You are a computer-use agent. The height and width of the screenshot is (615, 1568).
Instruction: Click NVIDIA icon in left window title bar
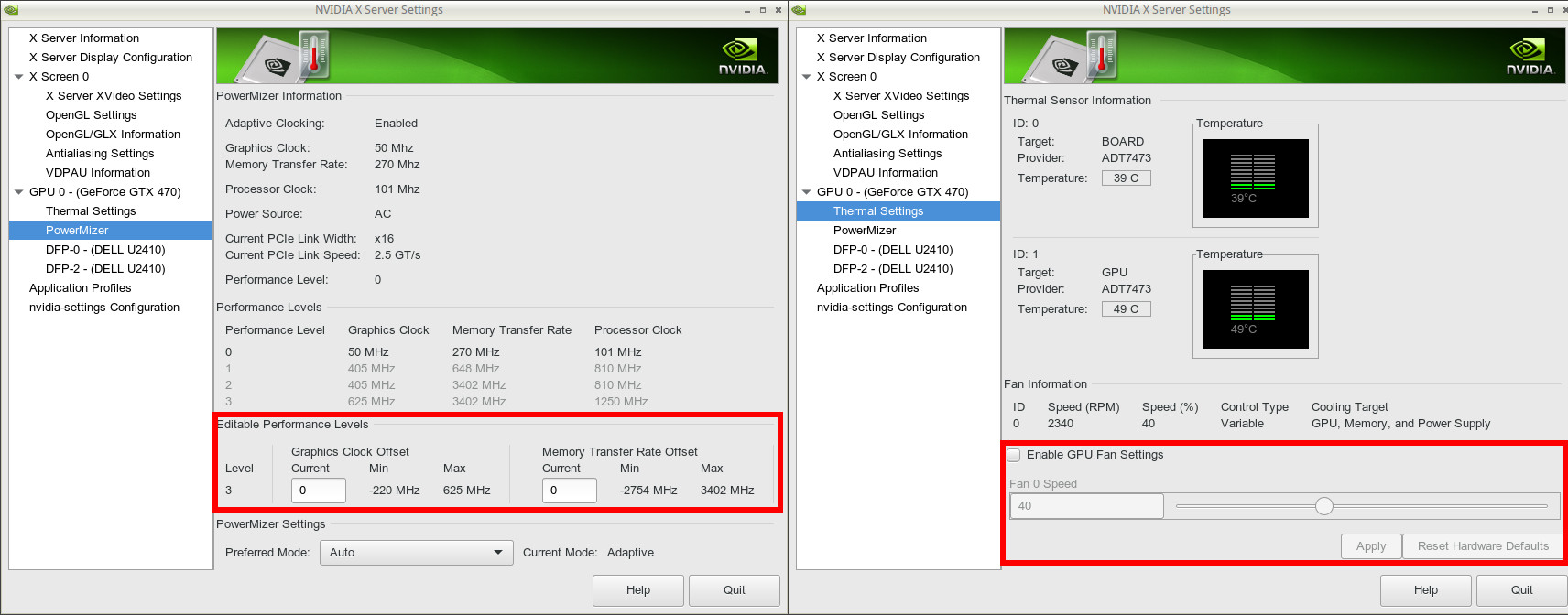pos(11,9)
